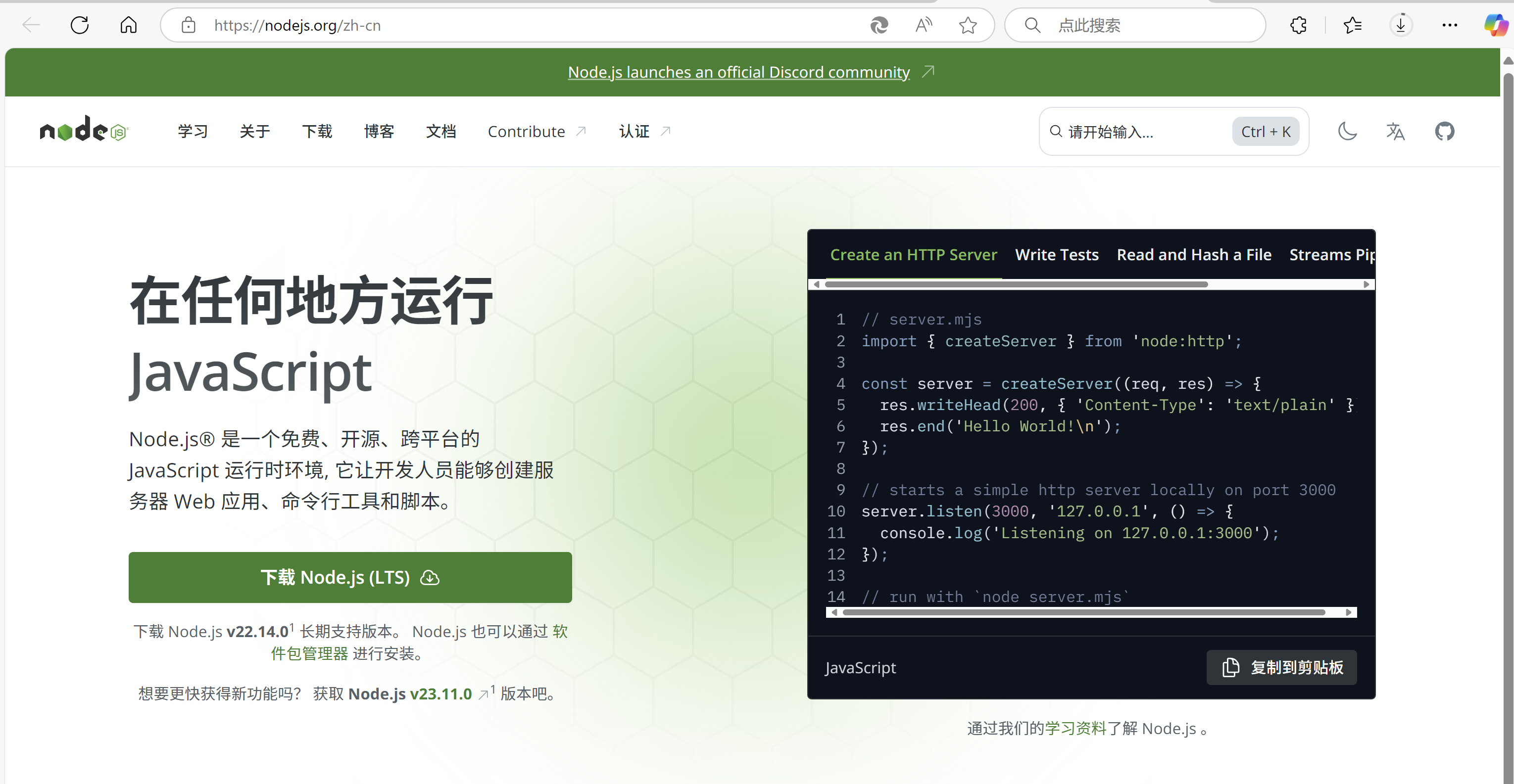The image size is (1514, 784).
Task: Toggle dark mode with the moon icon
Action: 1347,131
